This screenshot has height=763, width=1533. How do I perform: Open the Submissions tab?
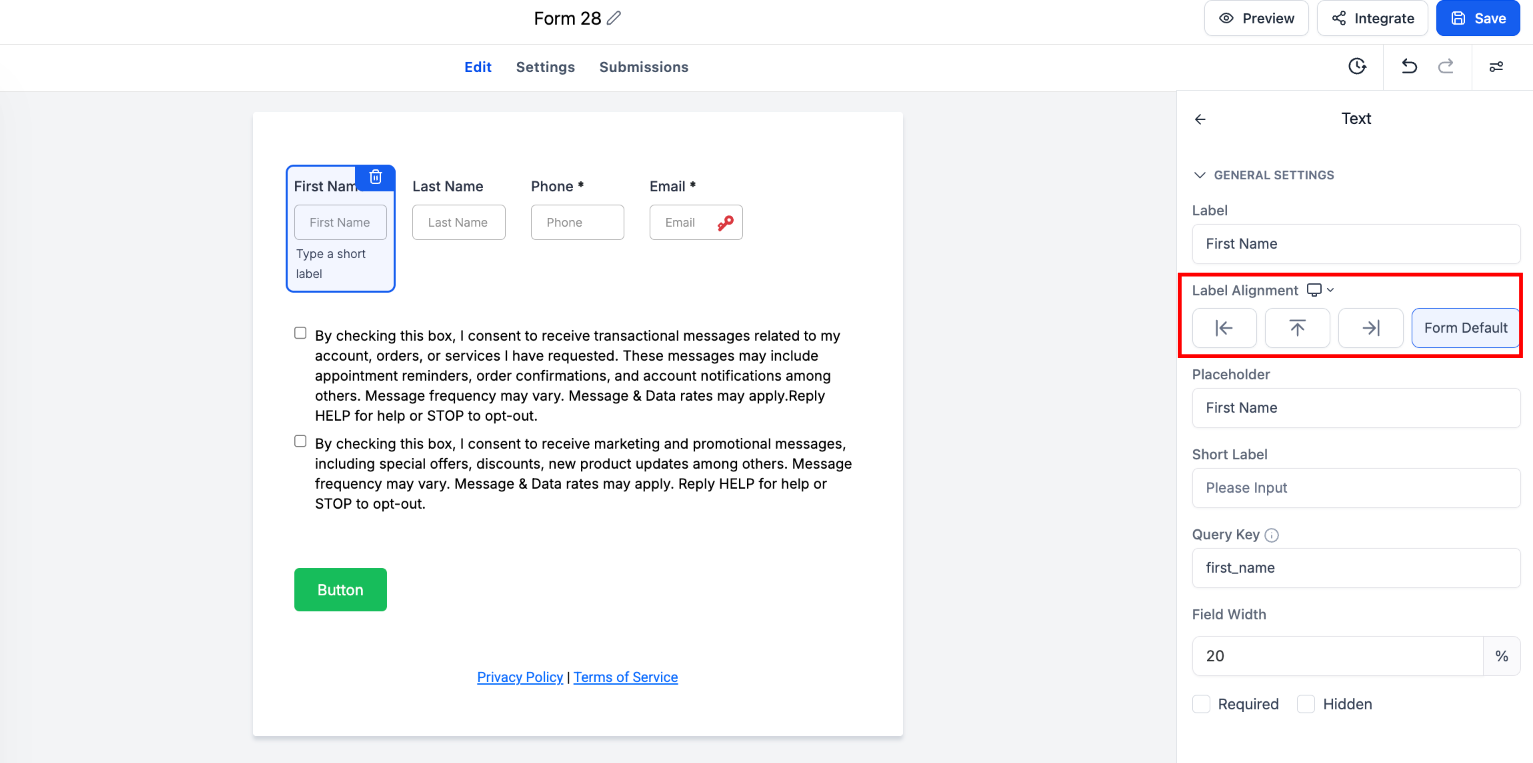click(643, 67)
